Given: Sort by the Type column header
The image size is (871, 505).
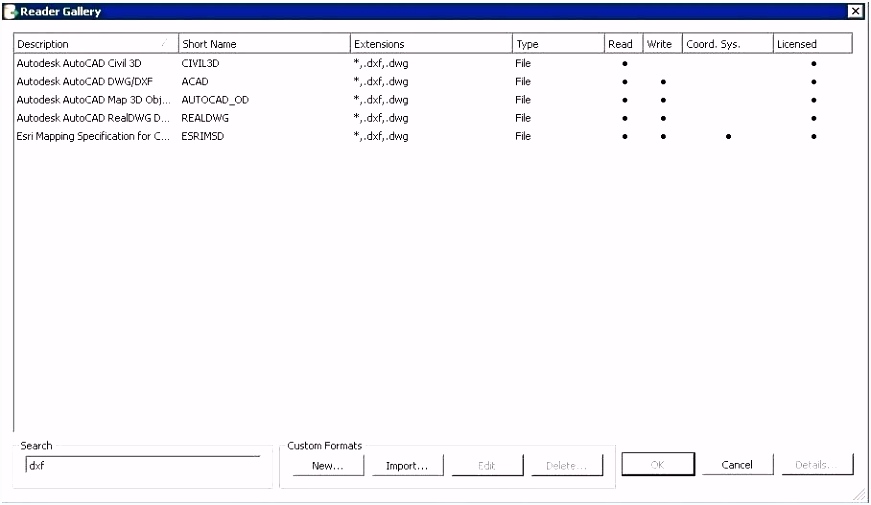Looking at the screenshot, I should (558, 44).
